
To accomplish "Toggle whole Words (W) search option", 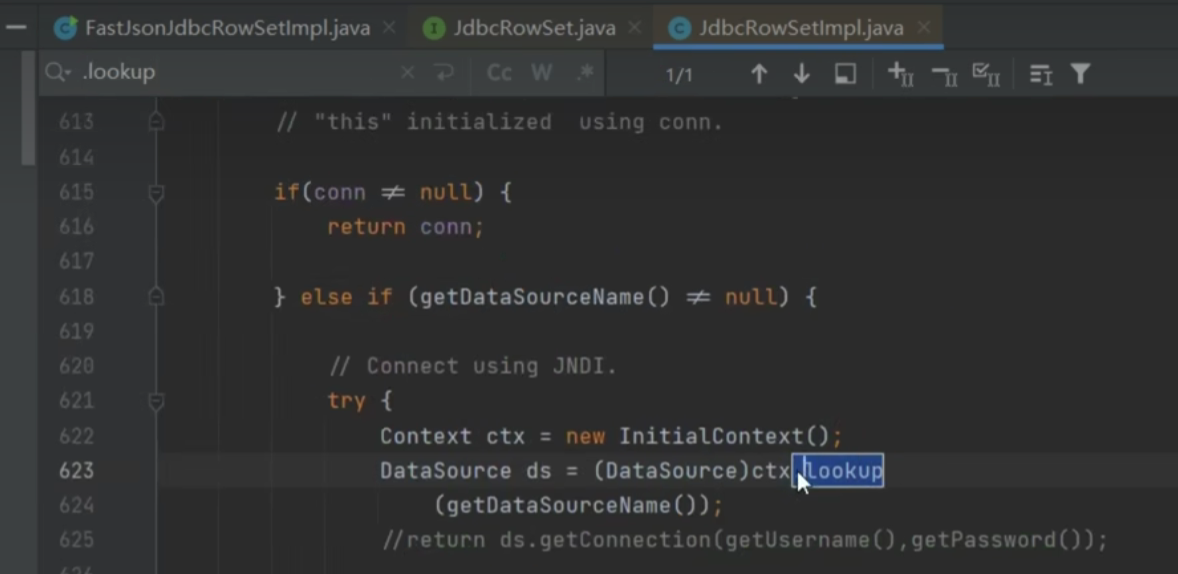I will [541, 73].
